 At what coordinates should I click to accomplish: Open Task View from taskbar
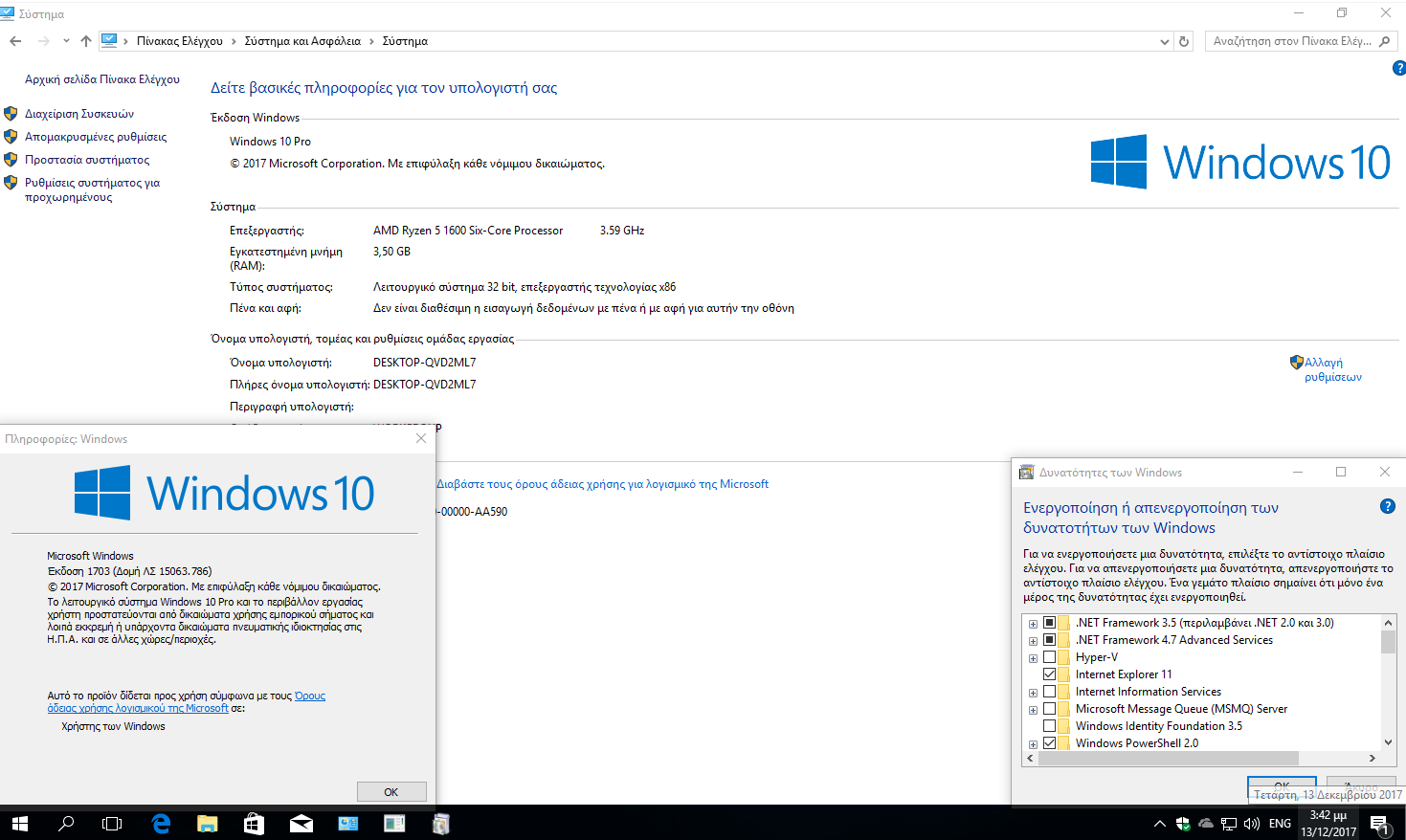tap(112, 823)
